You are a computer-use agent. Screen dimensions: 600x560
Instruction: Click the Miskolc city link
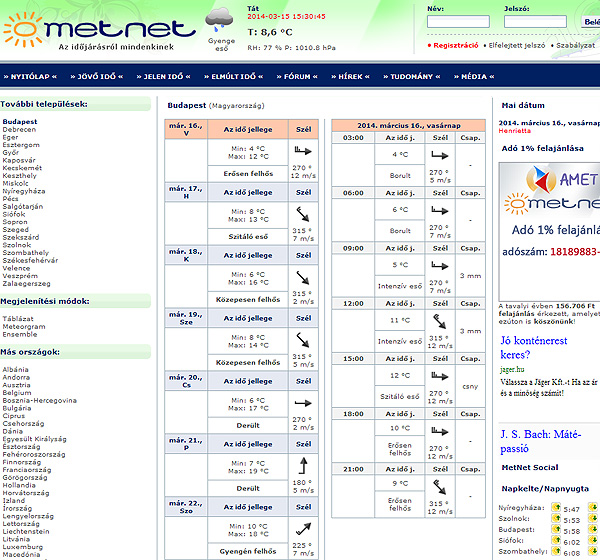pyautogui.click(x=15, y=183)
